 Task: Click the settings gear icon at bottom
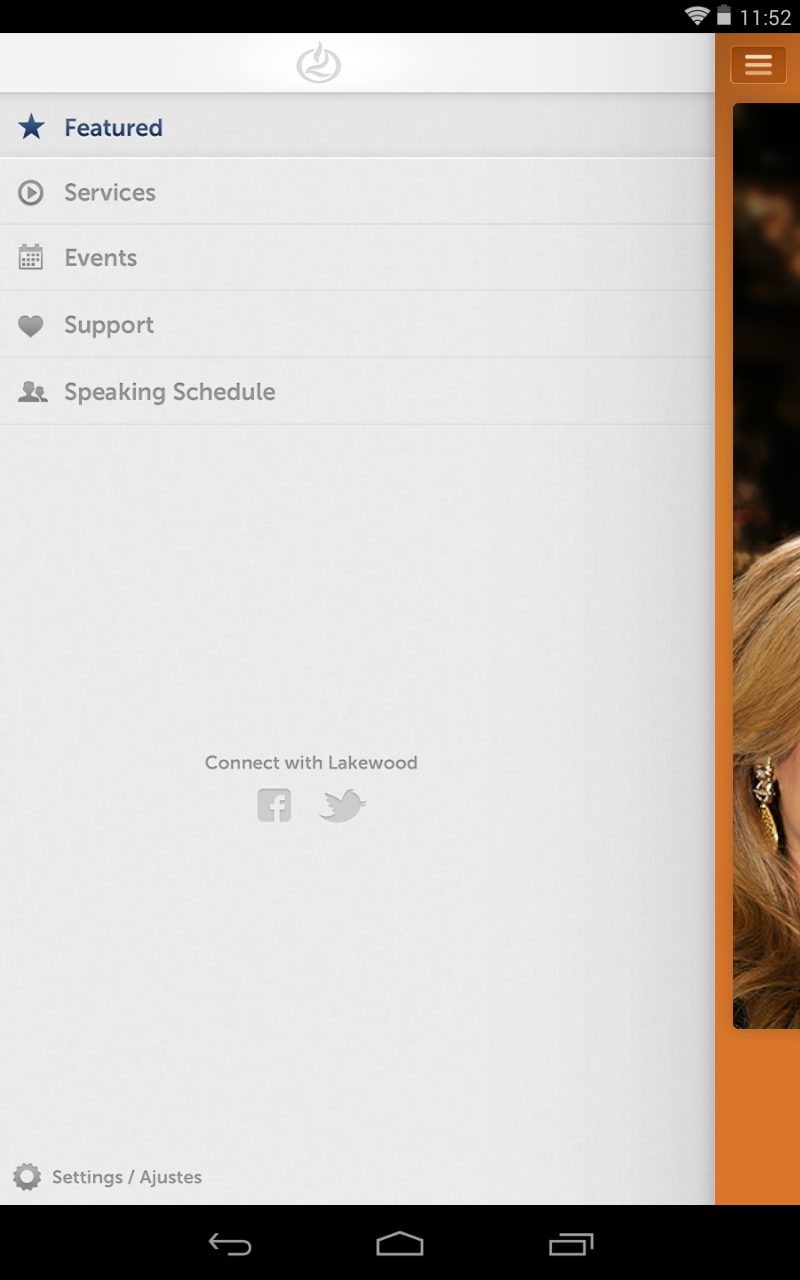(x=27, y=1177)
